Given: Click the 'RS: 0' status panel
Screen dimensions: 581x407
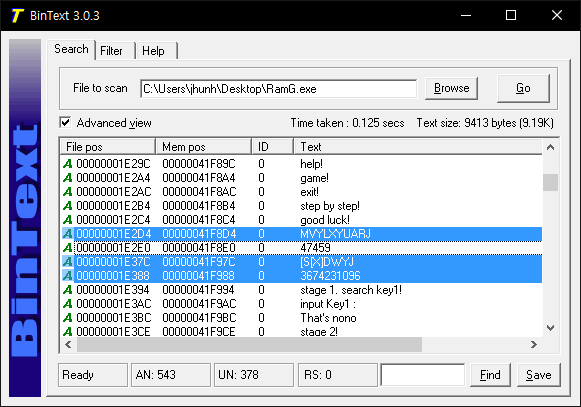Looking at the screenshot, I should 338,375.
